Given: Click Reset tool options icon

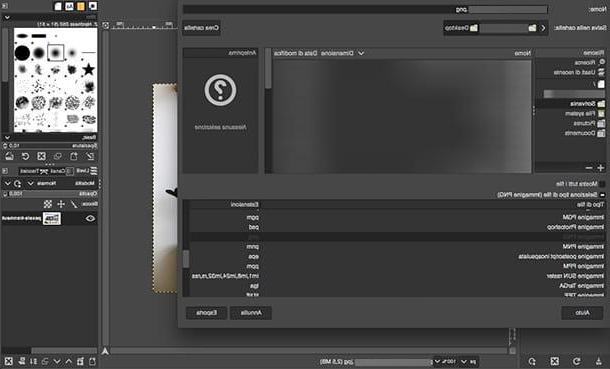Looking at the screenshot, I should coord(532,361).
